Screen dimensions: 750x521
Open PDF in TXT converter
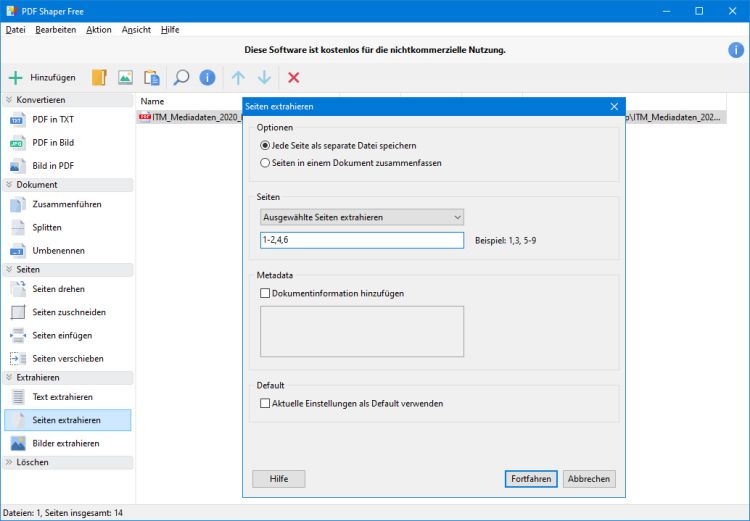coord(53,120)
